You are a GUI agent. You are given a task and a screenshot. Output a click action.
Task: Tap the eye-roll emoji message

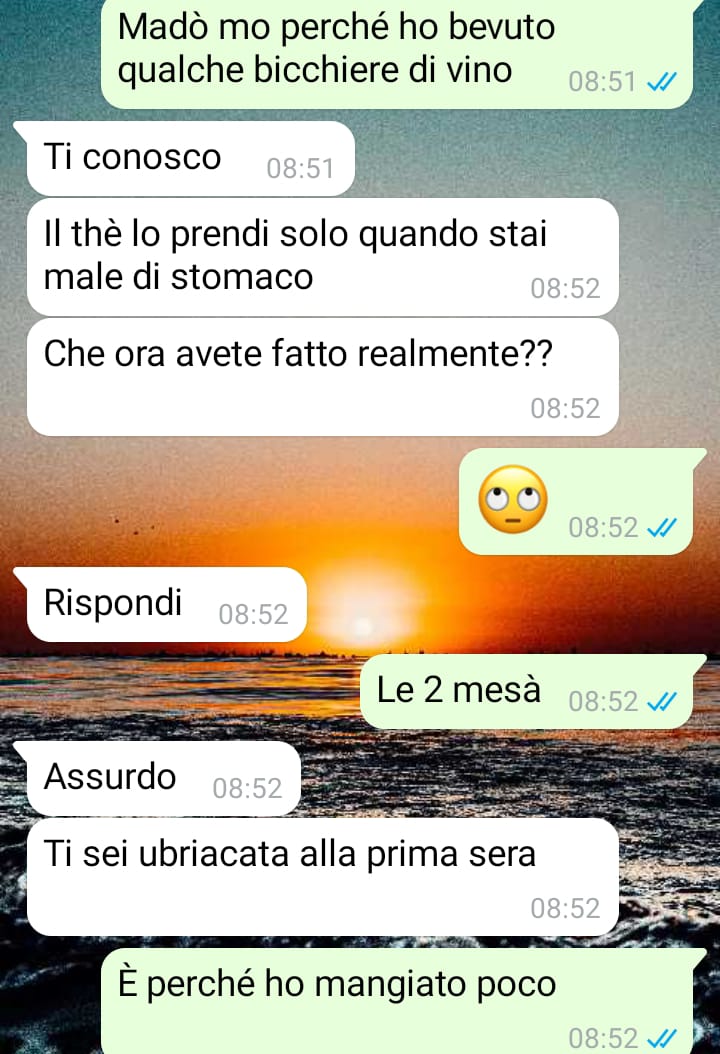tap(576, 501)
